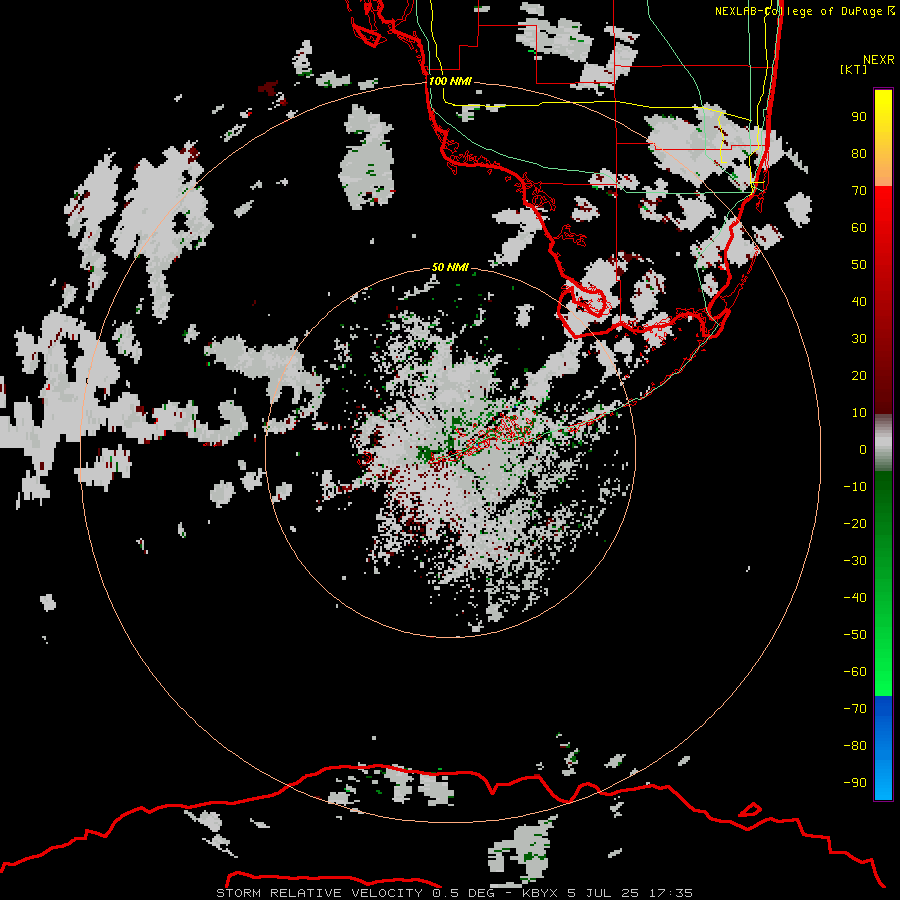Click the -30 value on velocity scale
The height and width of the screenshot is (900, 900).
tap(855, 561)
